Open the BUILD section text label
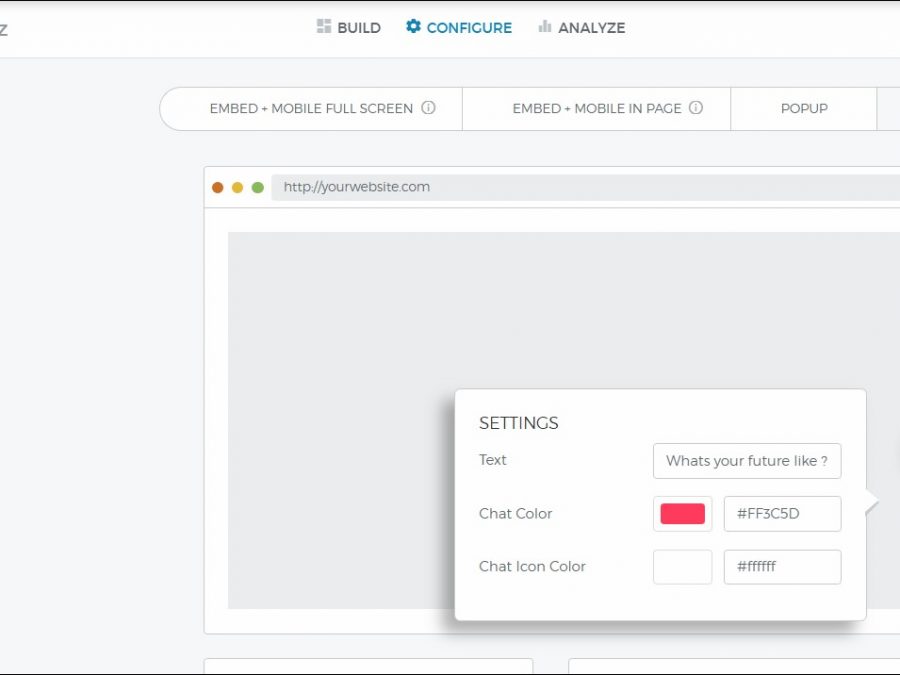This screenshot has width=900, height=675. point(359,28)
